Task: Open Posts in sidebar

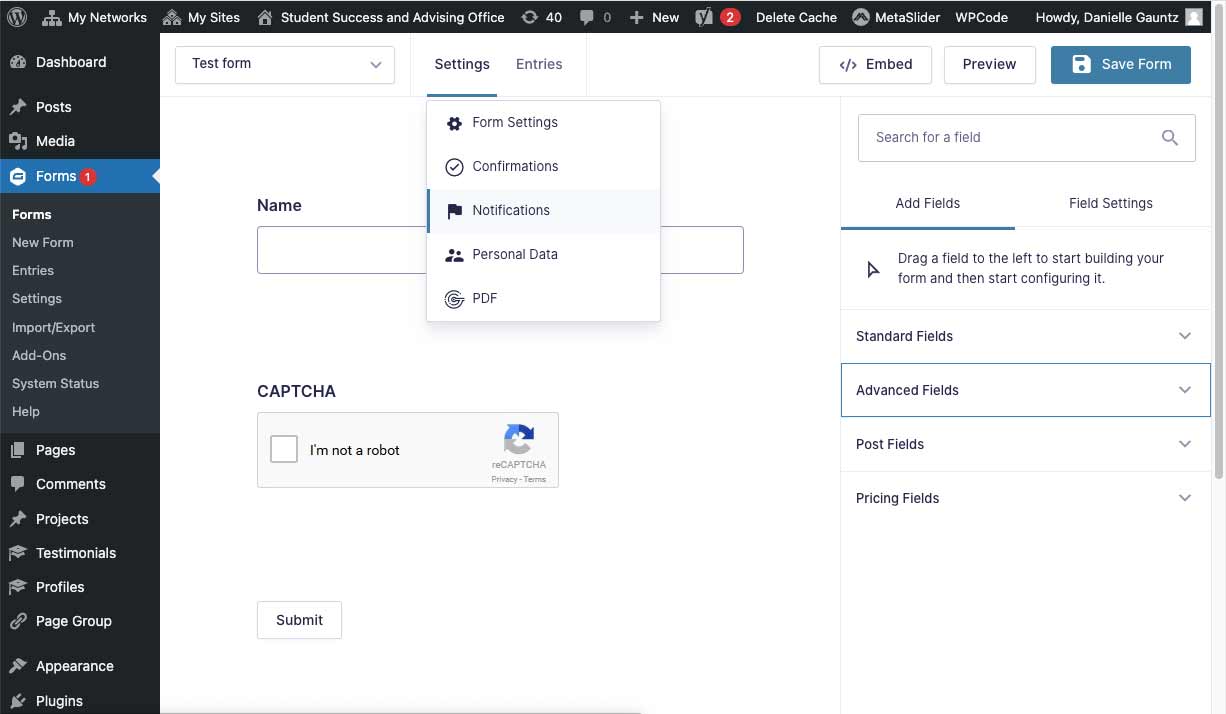Action: click(x=80, y=107)
